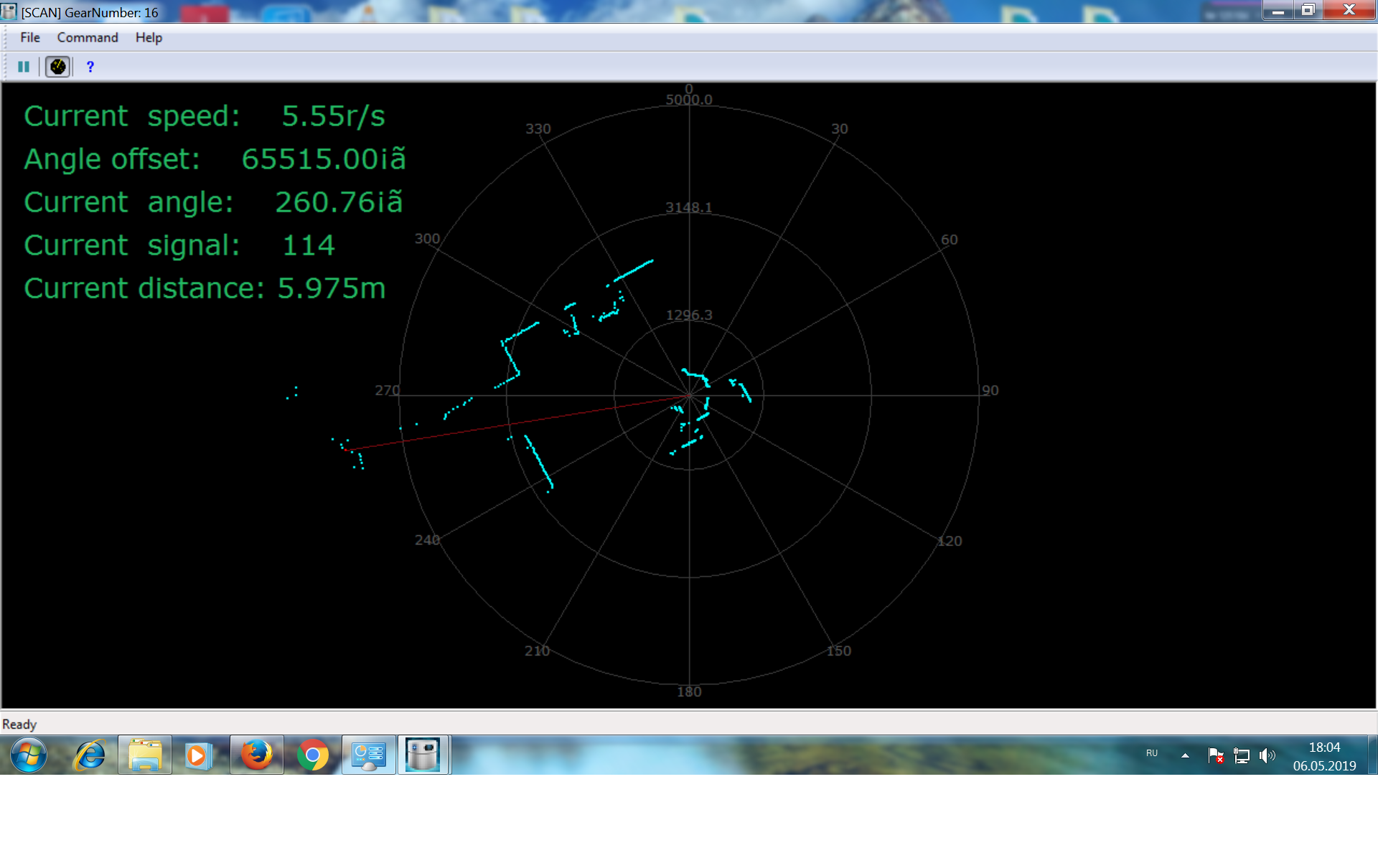Open the Help menu
Image resolution: width=1378 pixels, height=868 pixels.
(149, 37)
